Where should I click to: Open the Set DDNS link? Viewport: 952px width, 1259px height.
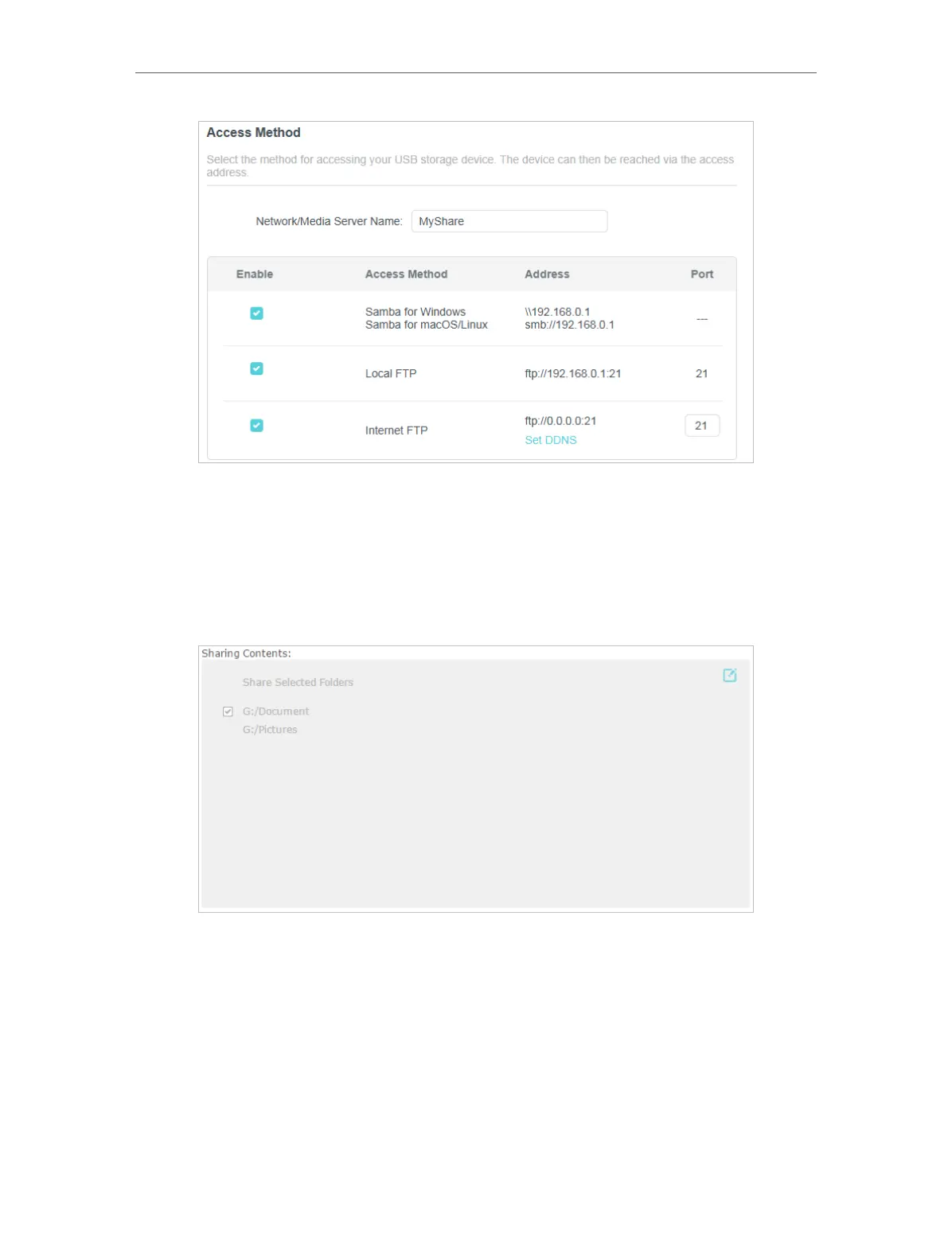550,440
